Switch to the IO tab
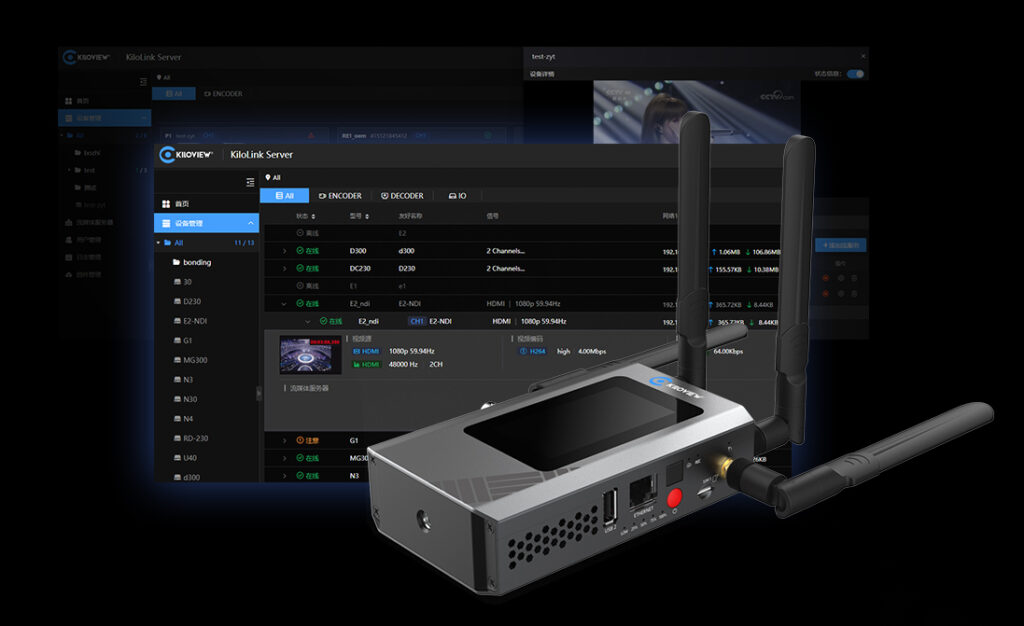Image resolution: width=1024 pixels, height=626 pixels. tap(457, 196)
